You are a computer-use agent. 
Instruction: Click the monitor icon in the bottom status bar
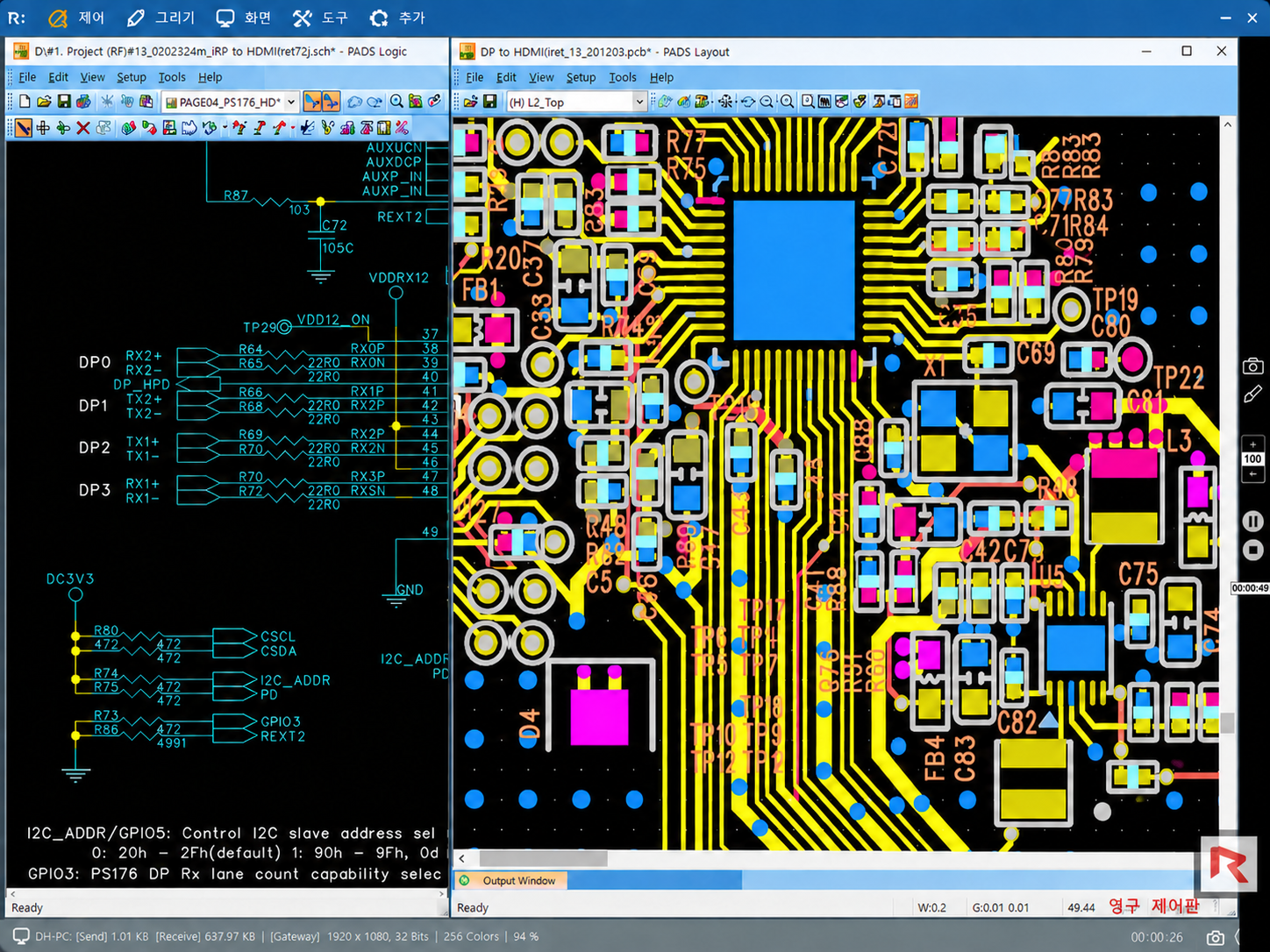click(20, 936)
